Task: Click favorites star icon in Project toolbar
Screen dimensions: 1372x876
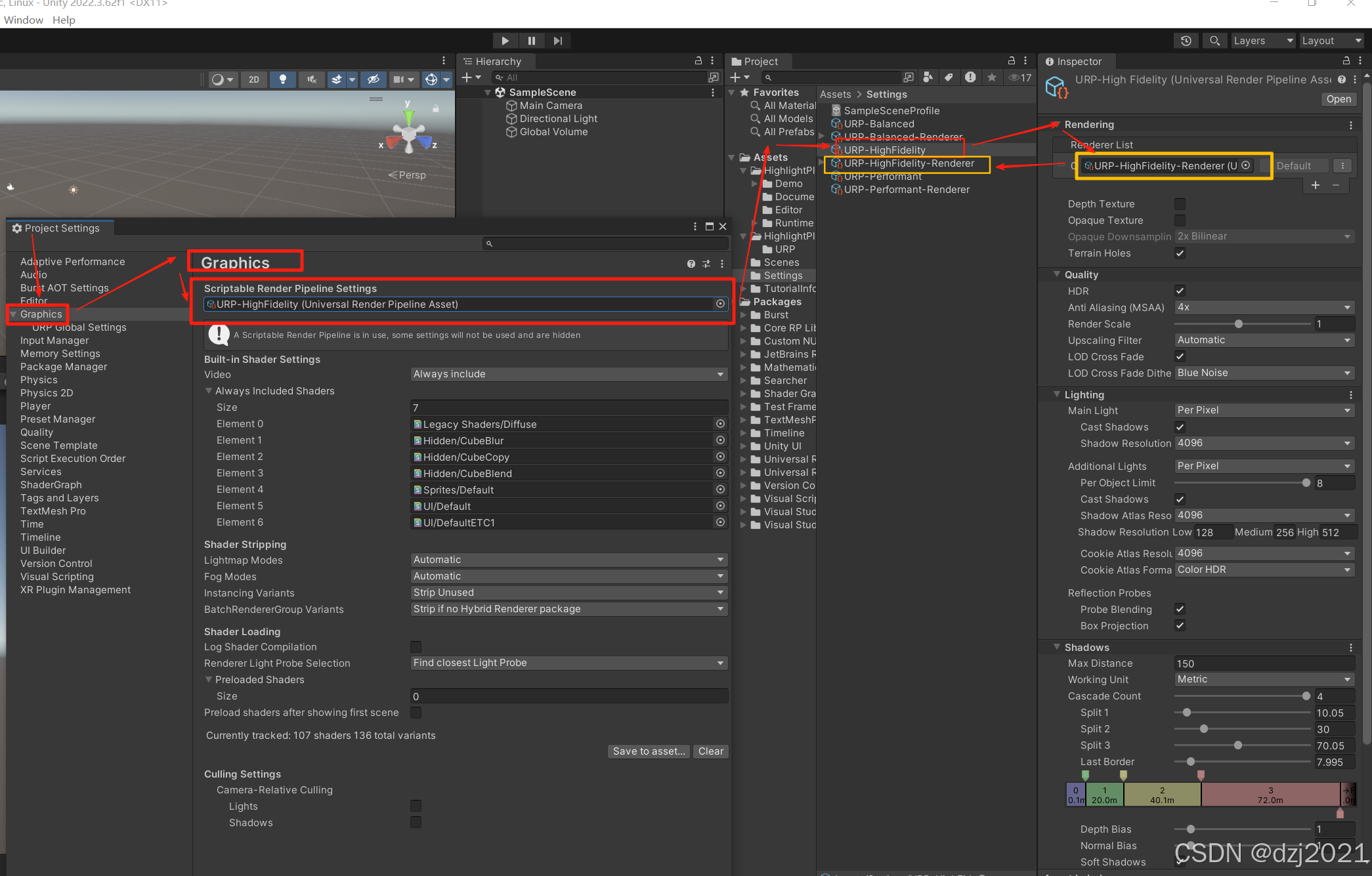Action: tap(992, 77)
